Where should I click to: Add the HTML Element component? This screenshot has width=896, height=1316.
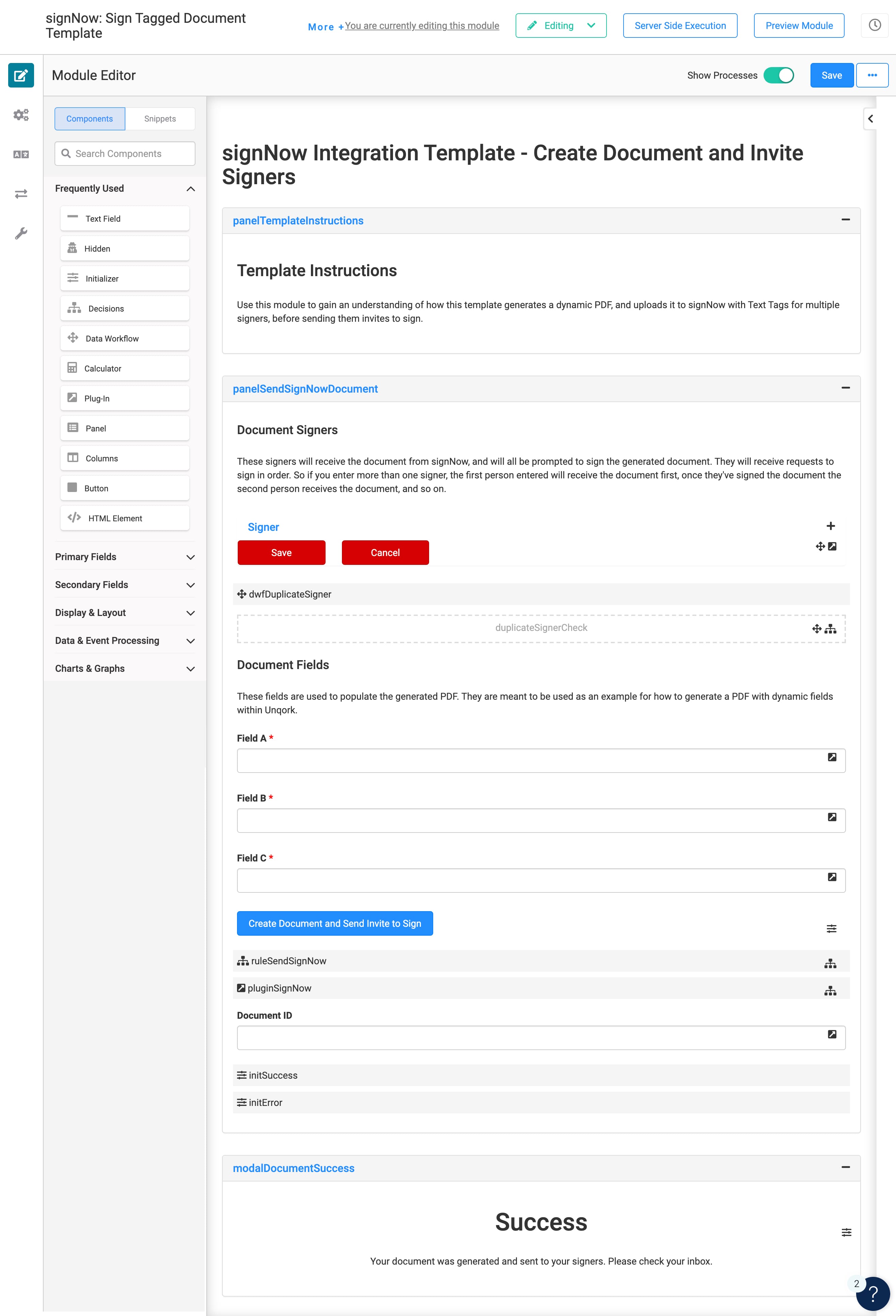pos(125,519)
